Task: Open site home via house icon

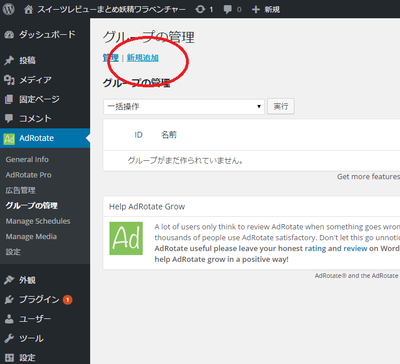Action: (29, 9)
